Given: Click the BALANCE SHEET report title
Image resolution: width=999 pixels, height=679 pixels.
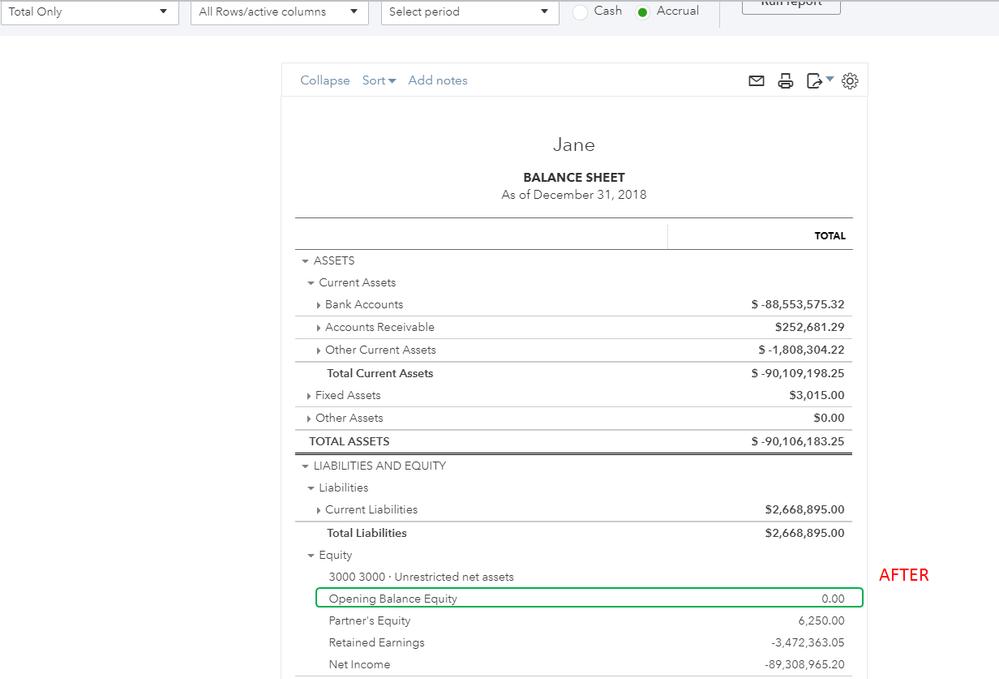Looking at the screenshot, I should click(574, 178).
